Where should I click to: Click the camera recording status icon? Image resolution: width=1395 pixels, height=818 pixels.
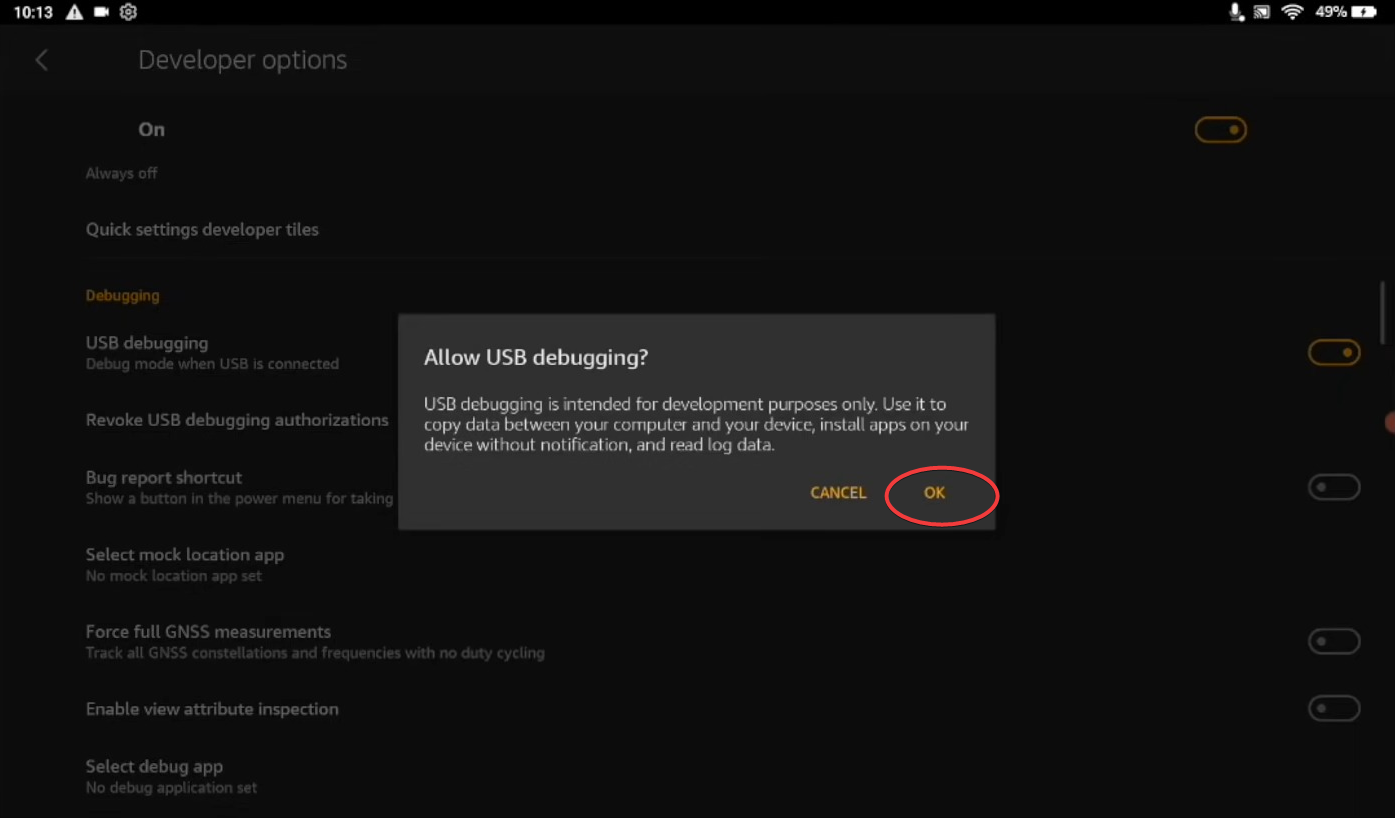[101, 12]
